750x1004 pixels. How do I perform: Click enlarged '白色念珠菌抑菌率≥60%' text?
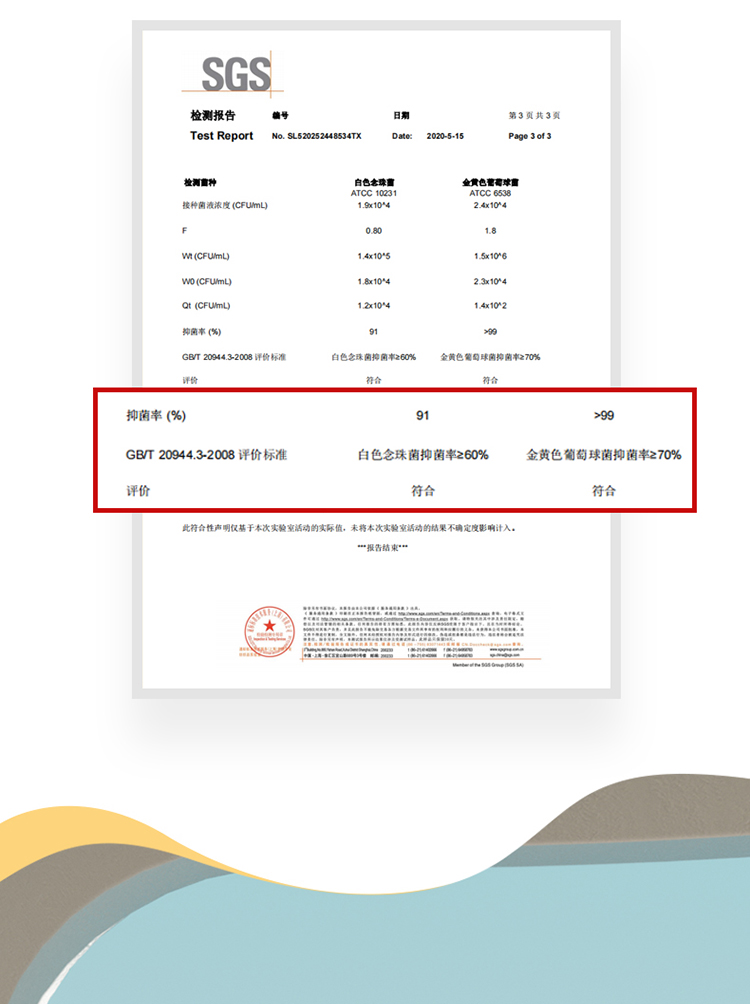(x=423, y=455)
